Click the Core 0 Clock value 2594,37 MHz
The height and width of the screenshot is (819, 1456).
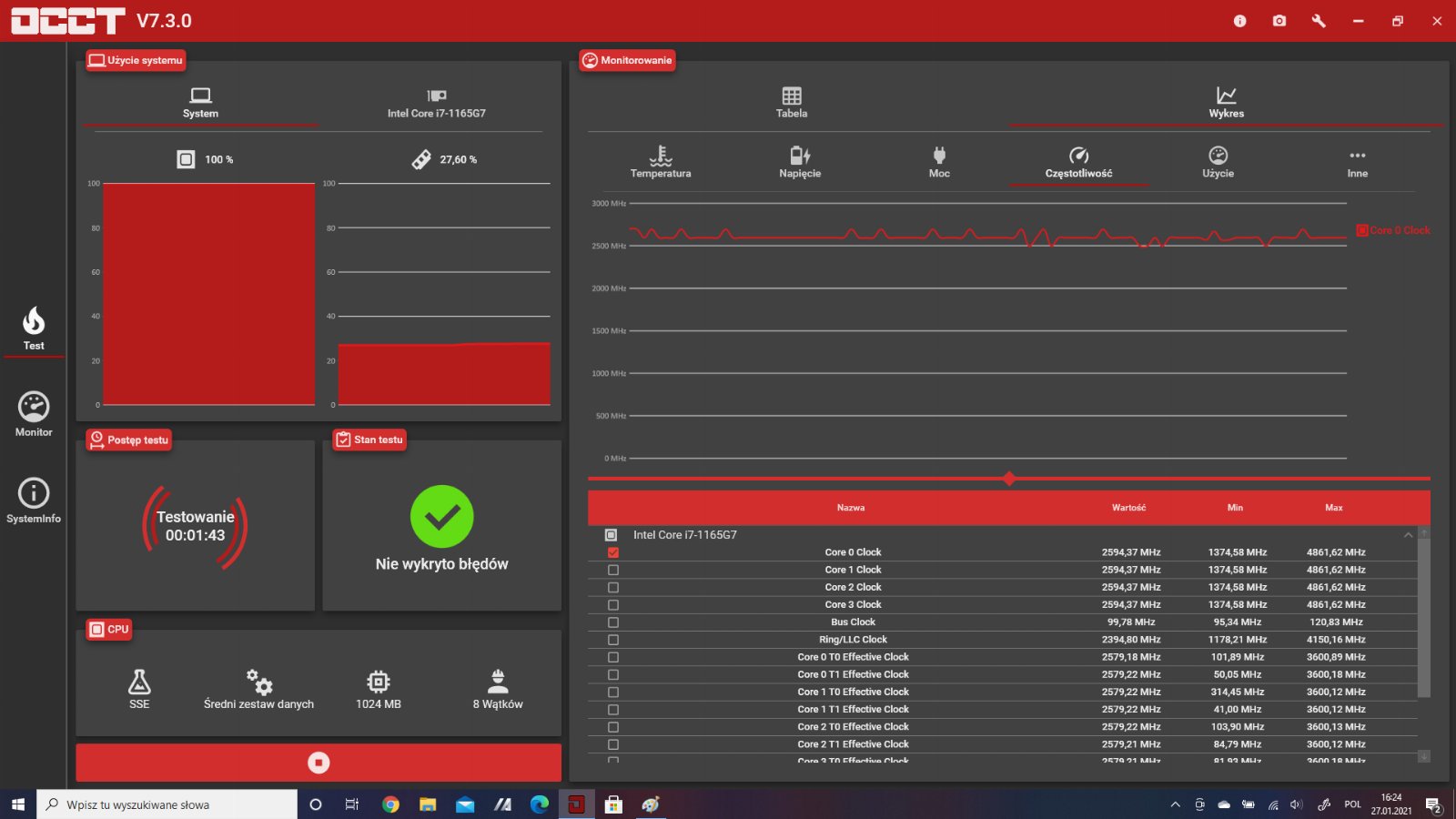[x=1131, y=552]
